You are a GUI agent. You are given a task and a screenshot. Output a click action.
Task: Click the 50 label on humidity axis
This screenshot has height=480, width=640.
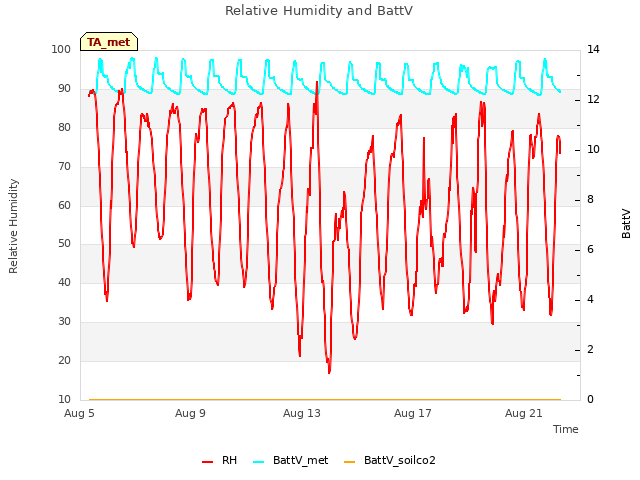pos(64,244)
